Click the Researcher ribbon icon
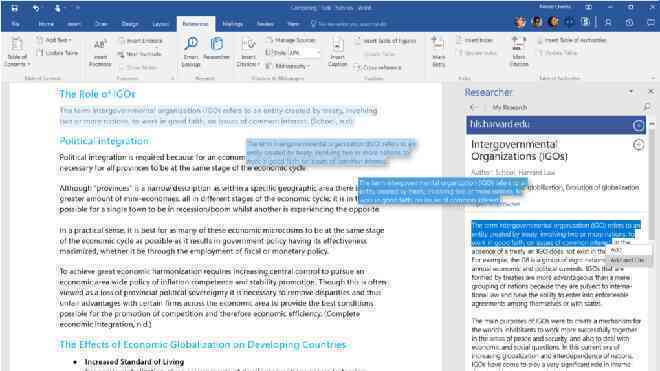The height and width of the screenshot is (371, 660). pyautogui.click(x=217, y=48)
